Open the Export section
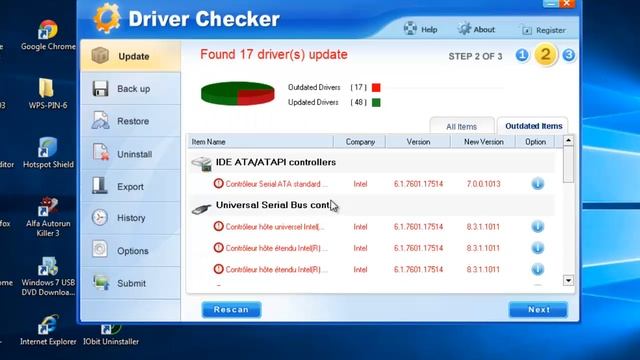This screenshot has width=640, height=360. 131,187
